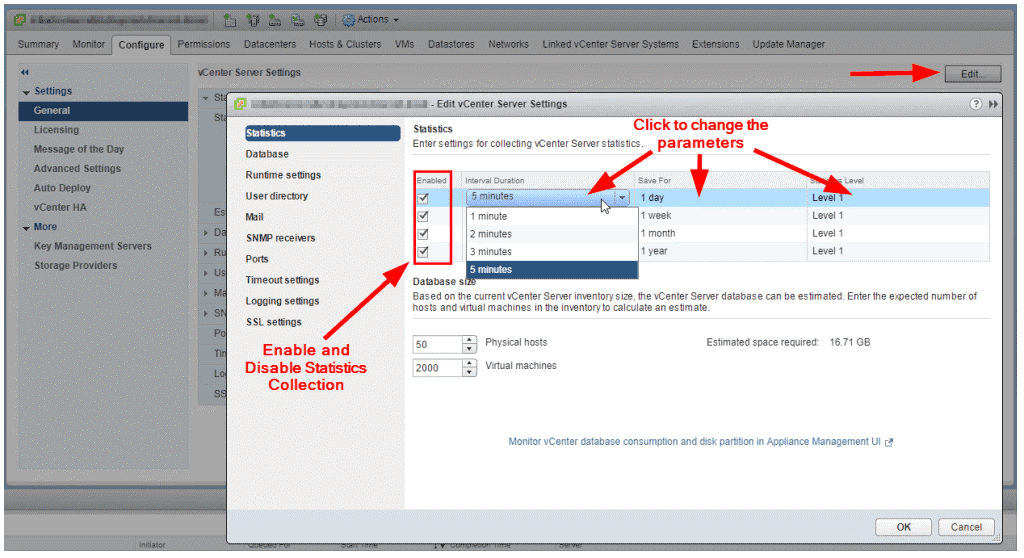Toggle Enabled checkbox for the 1 year row
The height and width of the screenshot is (558, 1024).
(423, 251)
